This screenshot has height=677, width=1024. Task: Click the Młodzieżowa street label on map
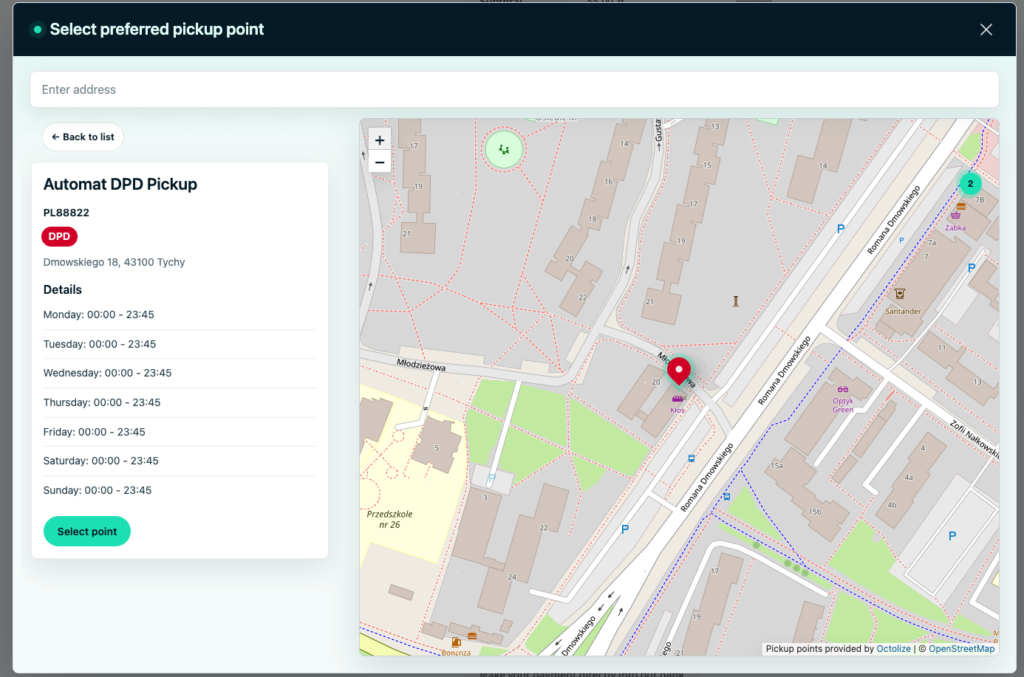[421, 365]
